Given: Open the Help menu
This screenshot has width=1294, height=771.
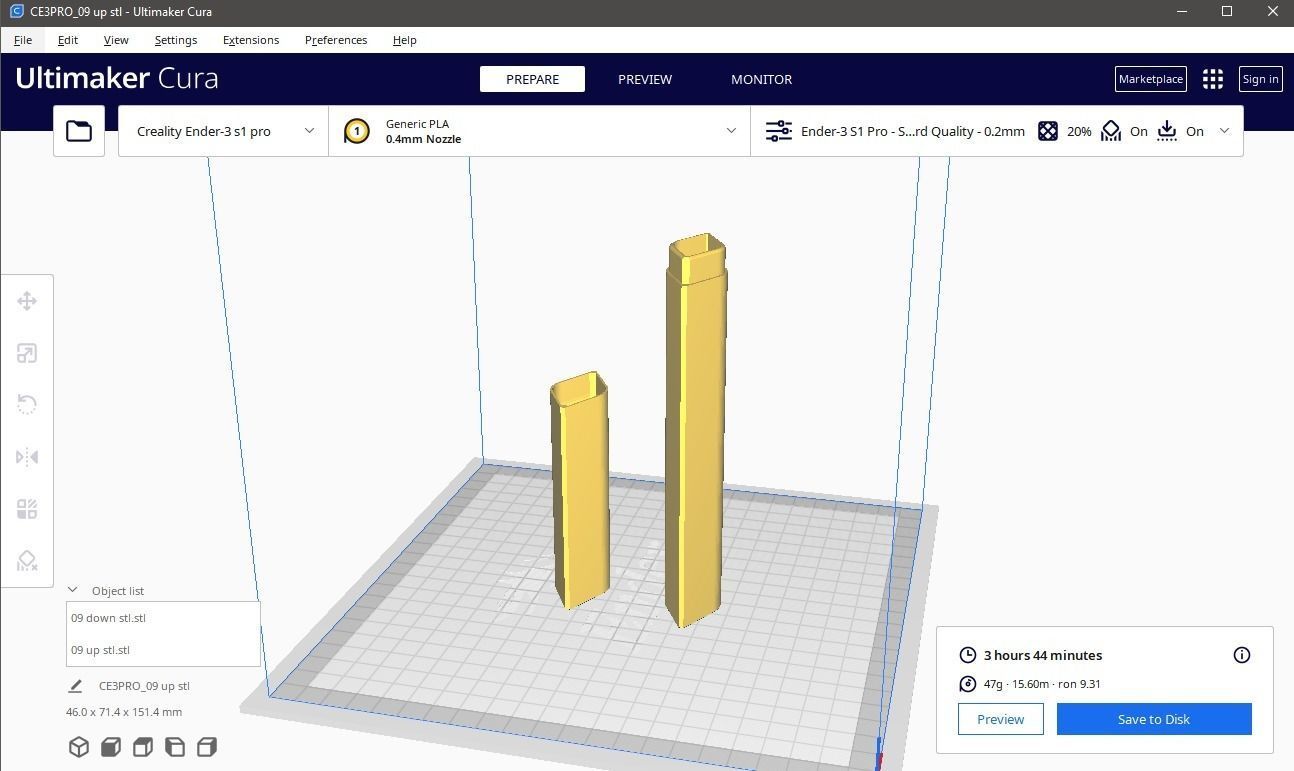Looking at the screenshot, I should [405, 40].
